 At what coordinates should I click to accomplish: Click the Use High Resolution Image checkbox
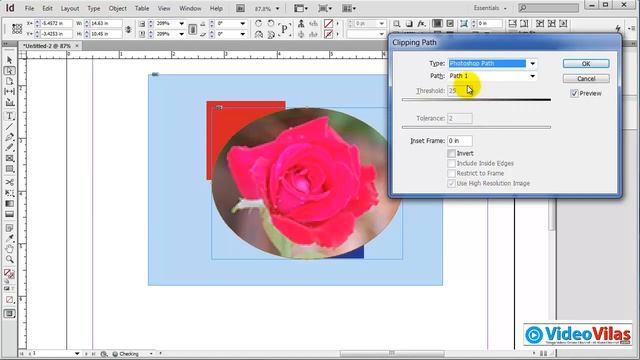(x=451, y=184)
